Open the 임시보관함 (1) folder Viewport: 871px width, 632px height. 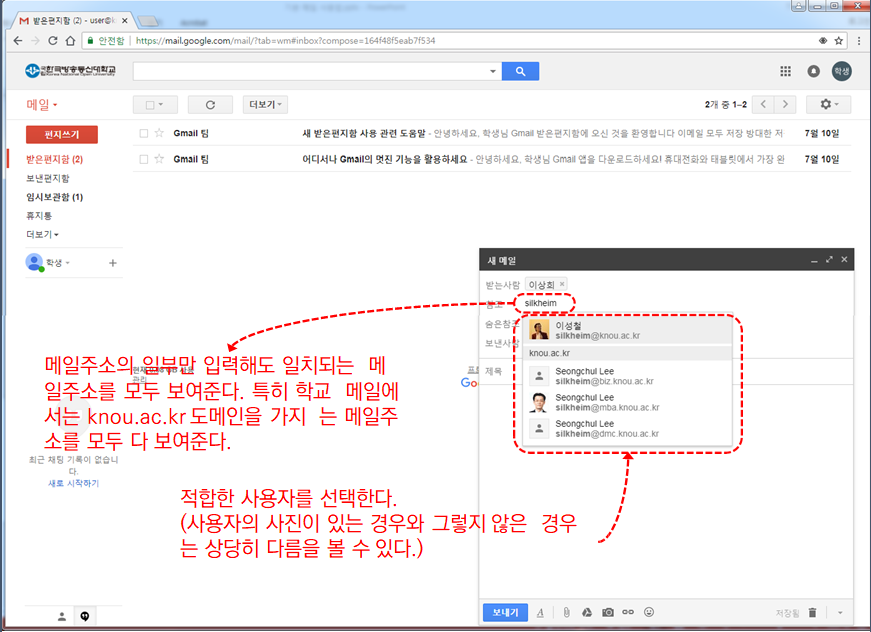pyautogui.click(x=54, y=197)
